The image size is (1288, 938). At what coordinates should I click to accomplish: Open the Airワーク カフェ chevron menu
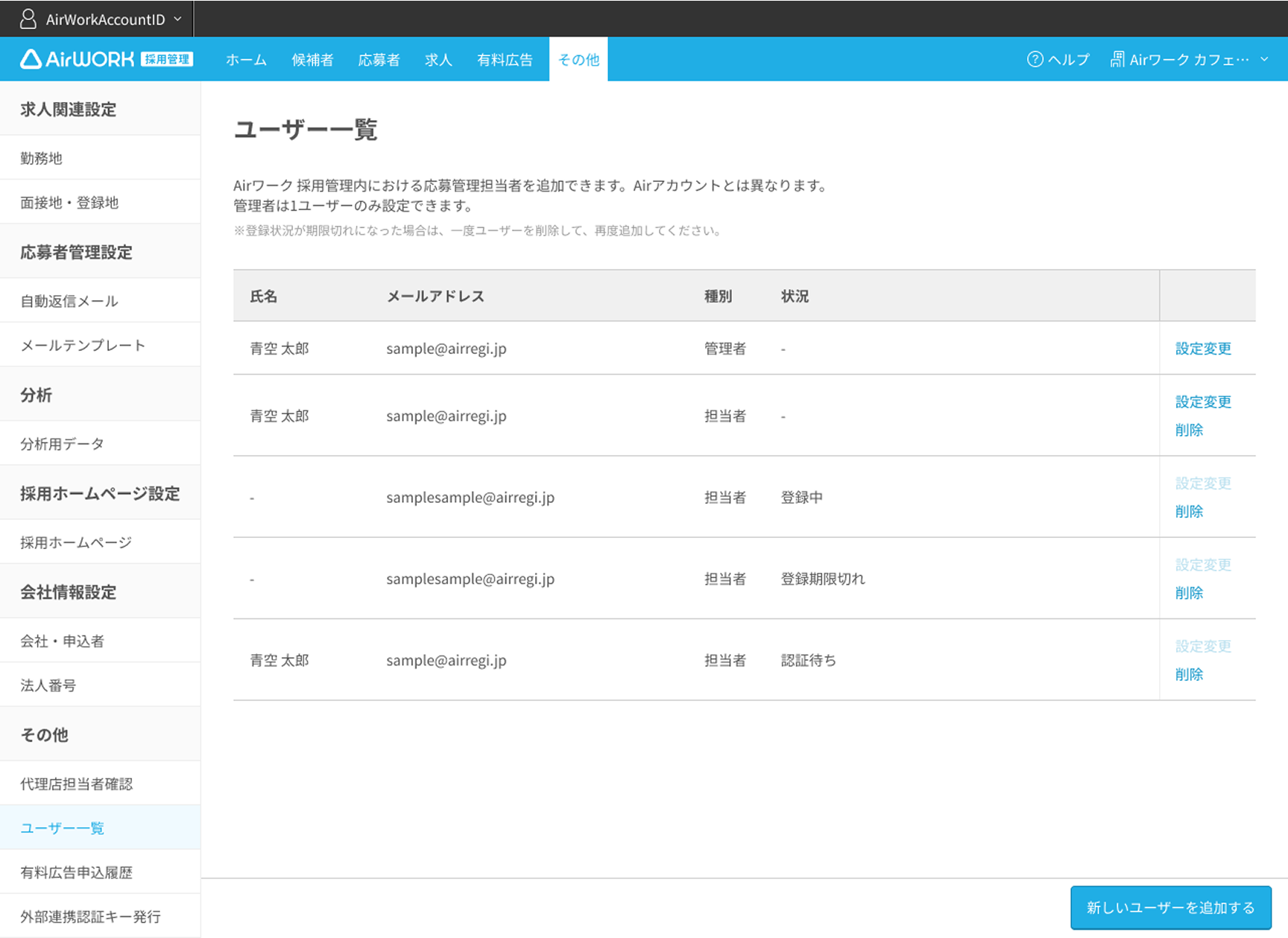pyautogui.click(x=1265, y=59)
